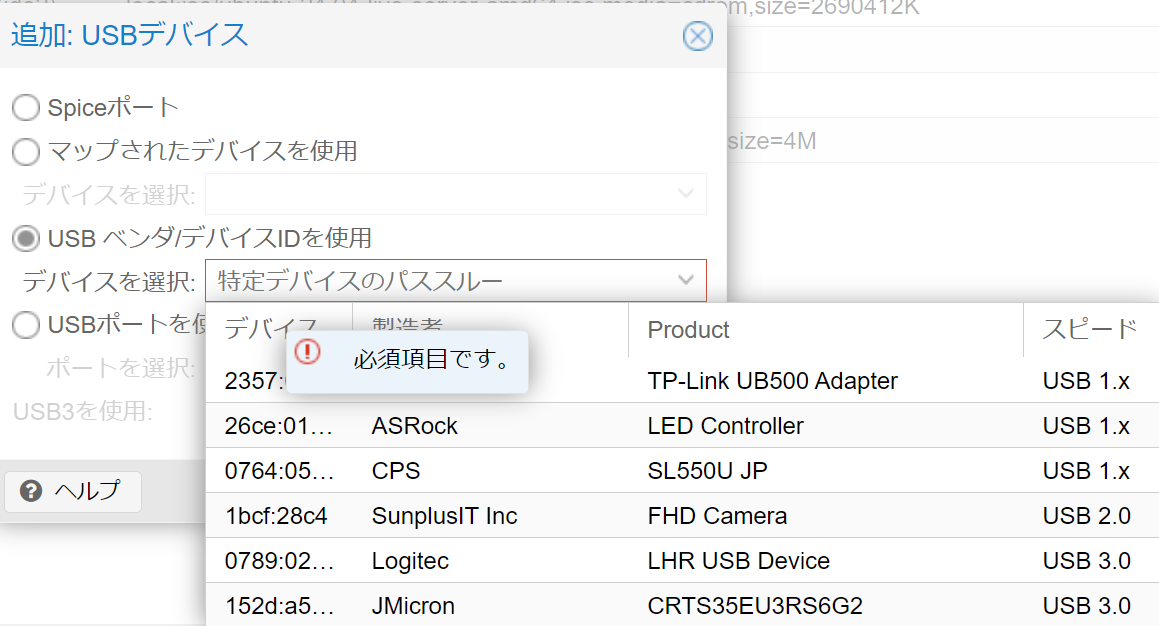Select the Spiceポート radio button
1159x626 pixels.
click(25, 107)
